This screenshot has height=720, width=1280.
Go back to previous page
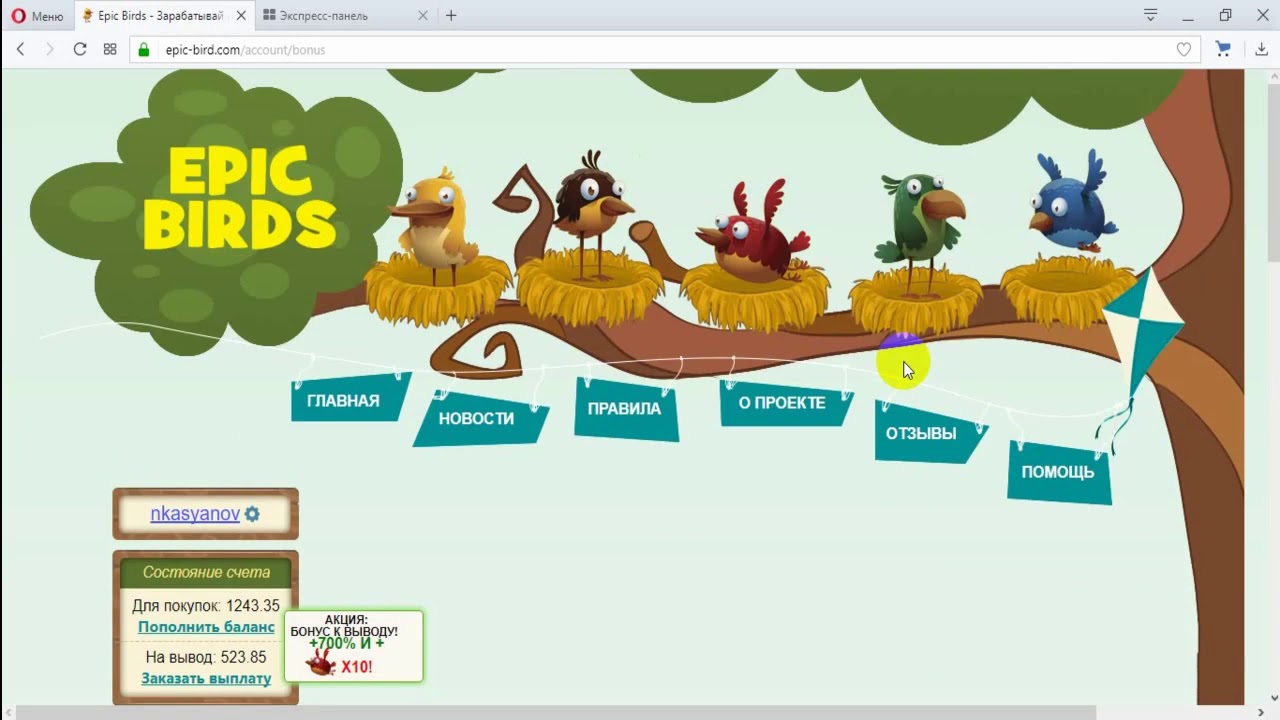tap(20, 49)
